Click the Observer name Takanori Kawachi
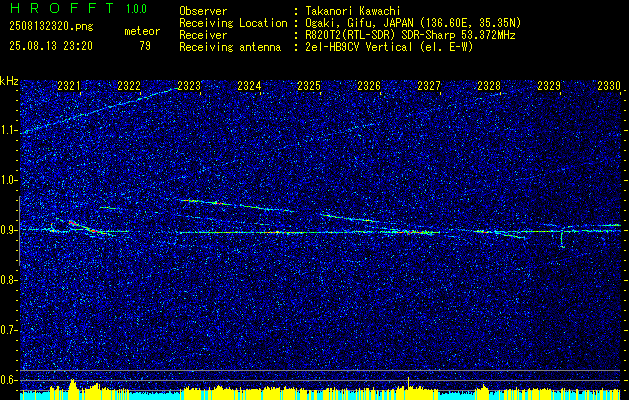 coord(351,11)
